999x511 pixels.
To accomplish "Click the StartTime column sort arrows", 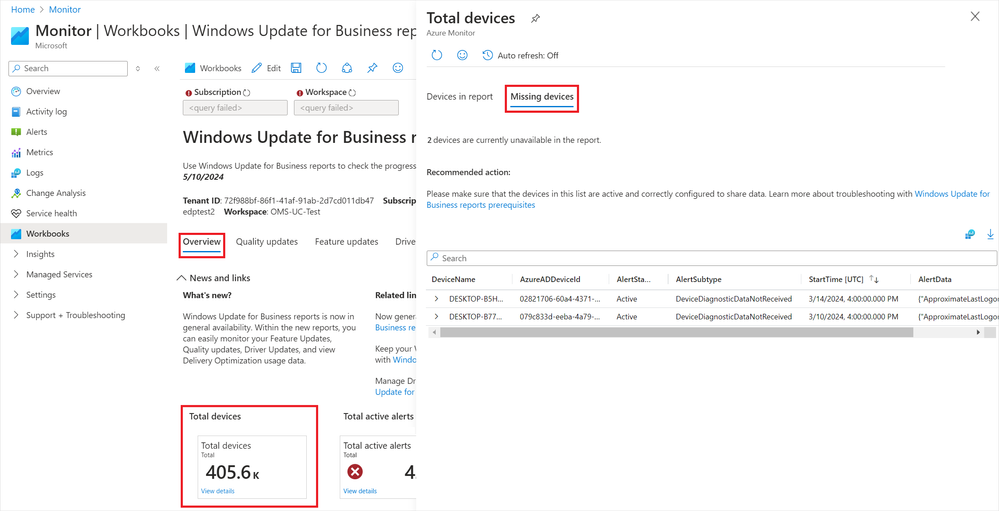I will pyautogui.click(x=874, y=280).
